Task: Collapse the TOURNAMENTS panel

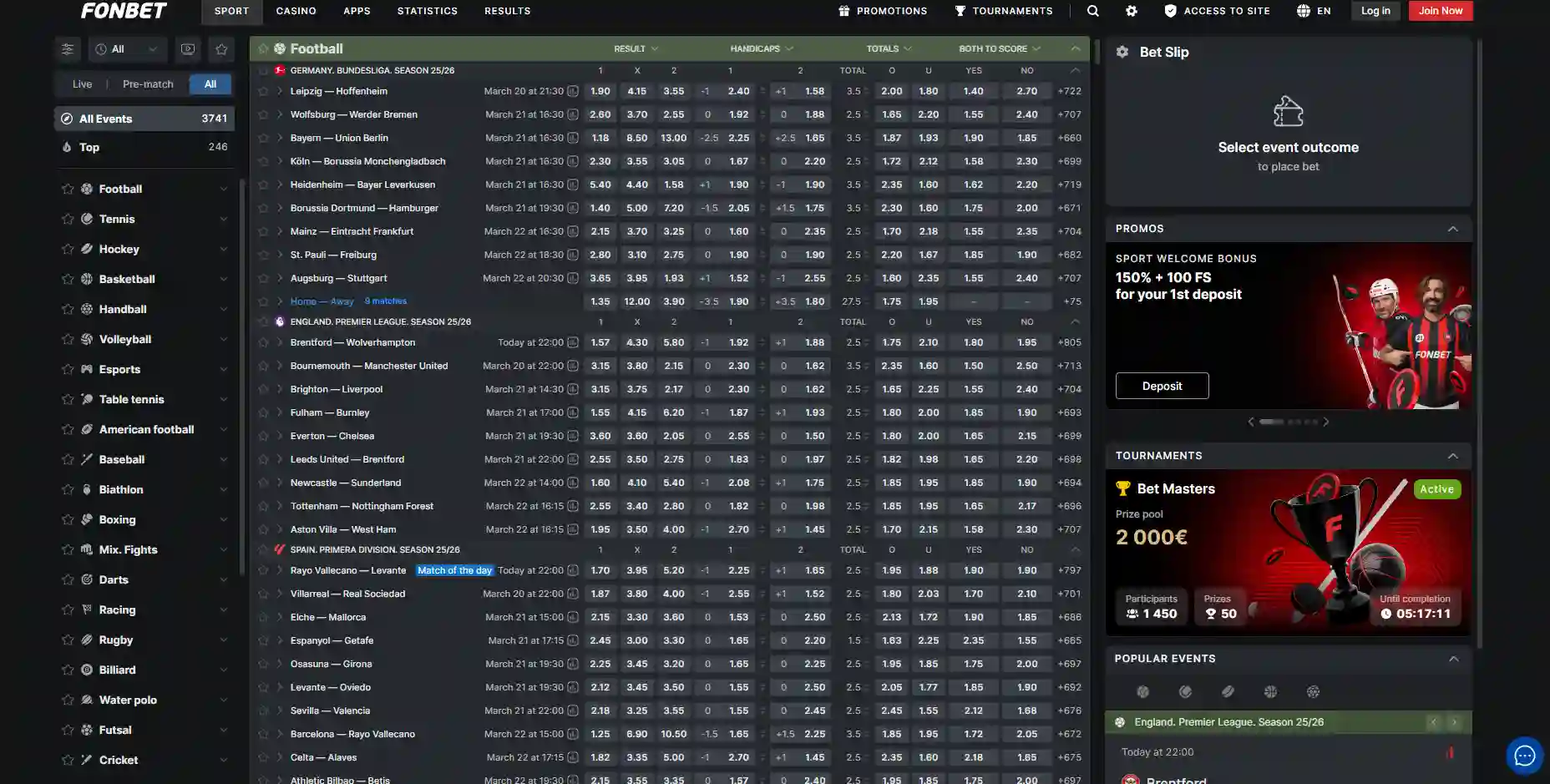Action: click(1452, 456)
